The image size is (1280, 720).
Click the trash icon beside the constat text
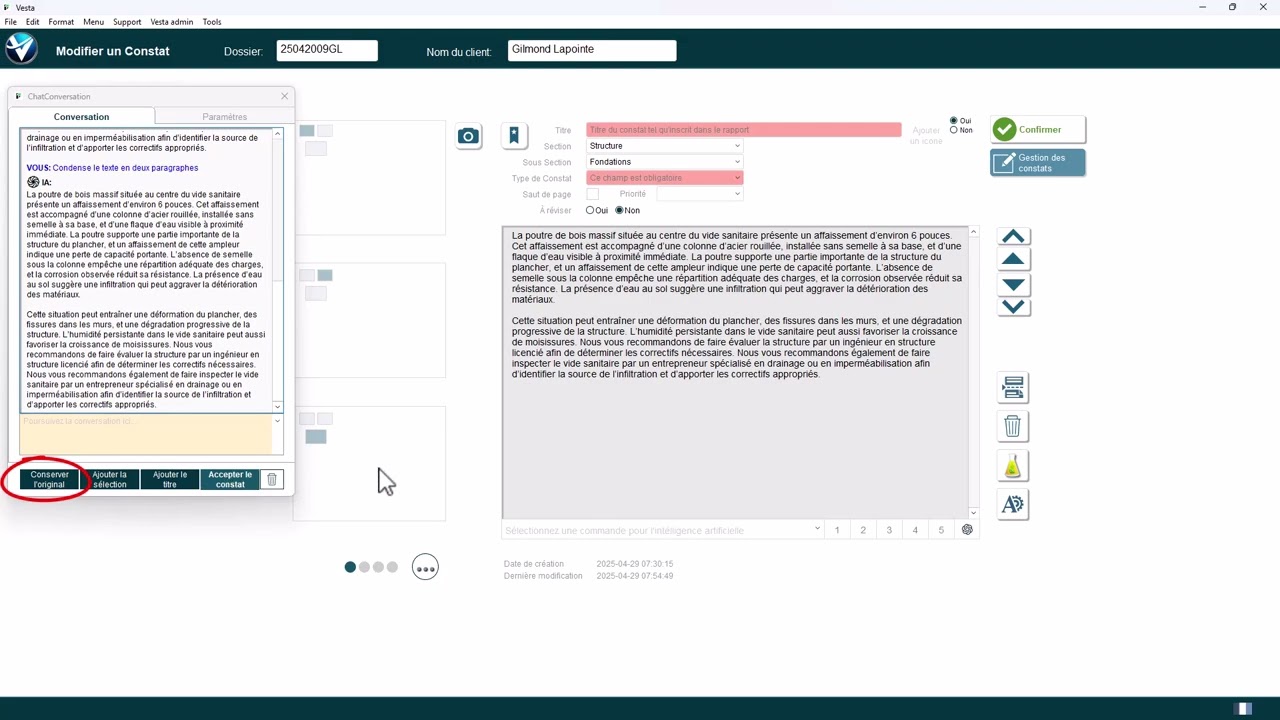click(x=1013, y=427)
